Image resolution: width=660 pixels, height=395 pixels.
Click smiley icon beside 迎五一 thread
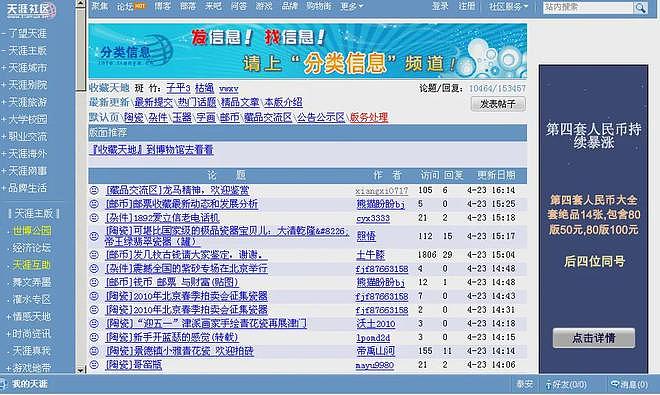pos(94,323)
